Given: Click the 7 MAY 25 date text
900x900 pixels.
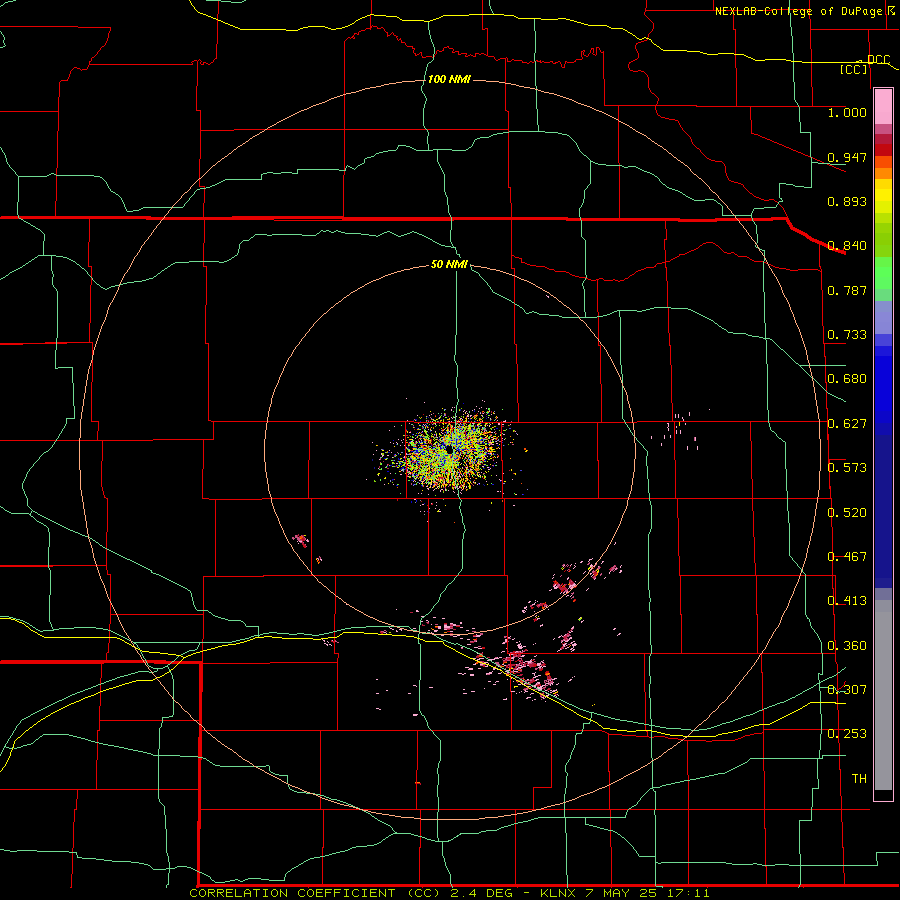Looking at the screenshot, I should pos(620,893).
